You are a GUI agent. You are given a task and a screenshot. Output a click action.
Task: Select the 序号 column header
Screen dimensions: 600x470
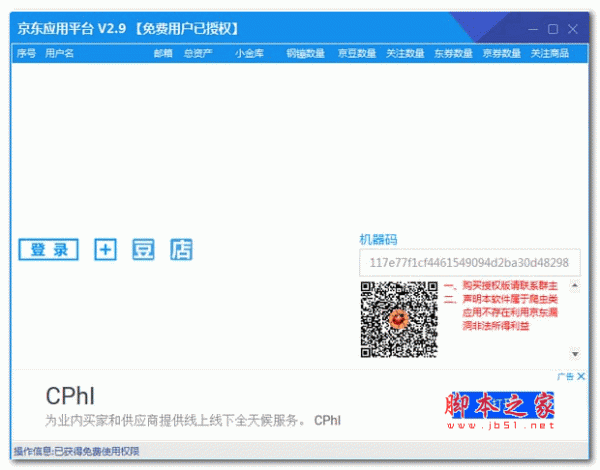point(26,53)
